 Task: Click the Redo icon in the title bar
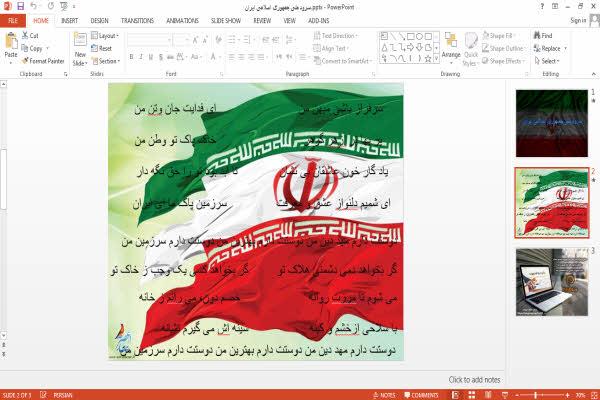51,6
